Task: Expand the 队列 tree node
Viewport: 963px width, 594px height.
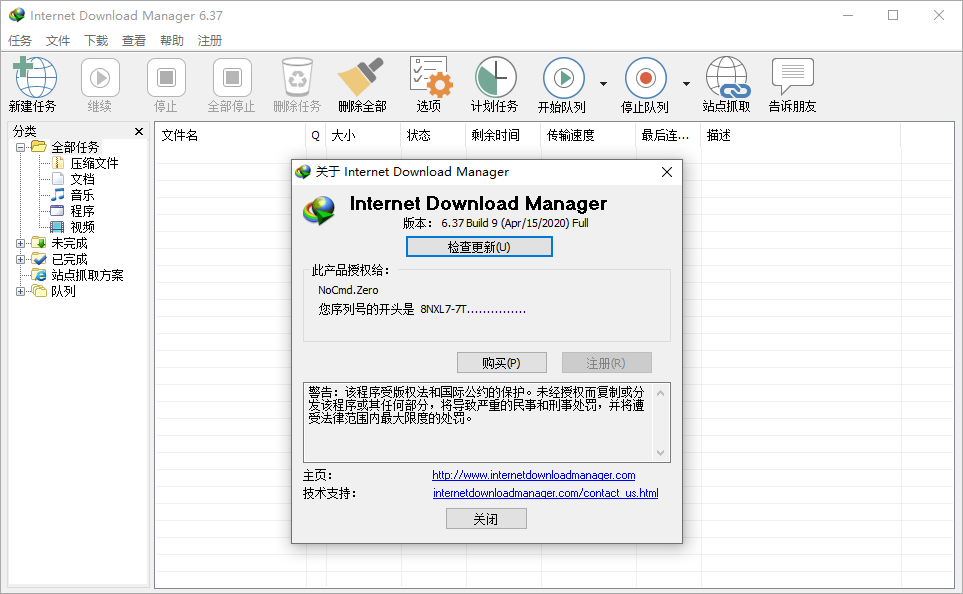Action: pyautogui.click(x=20, y=291)
